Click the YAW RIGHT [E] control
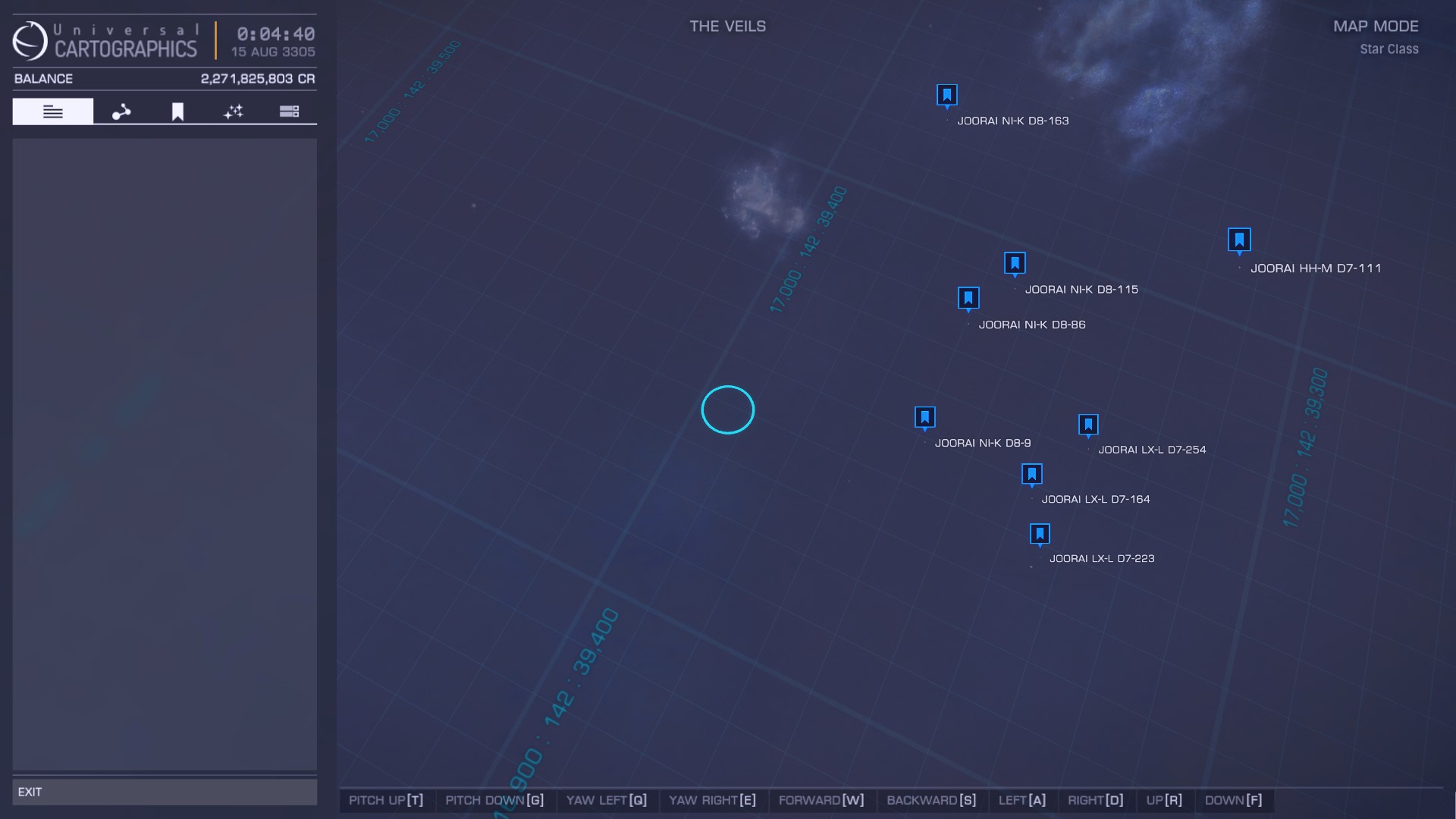This screenshot has width=1456, height=819. click(x=713, y=801)
